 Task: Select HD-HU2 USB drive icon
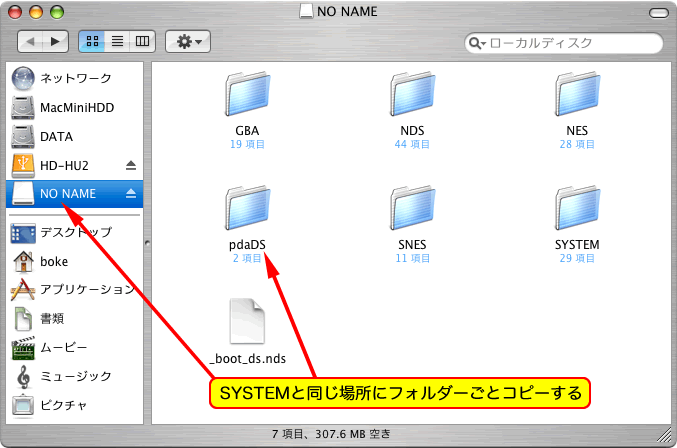23,165
